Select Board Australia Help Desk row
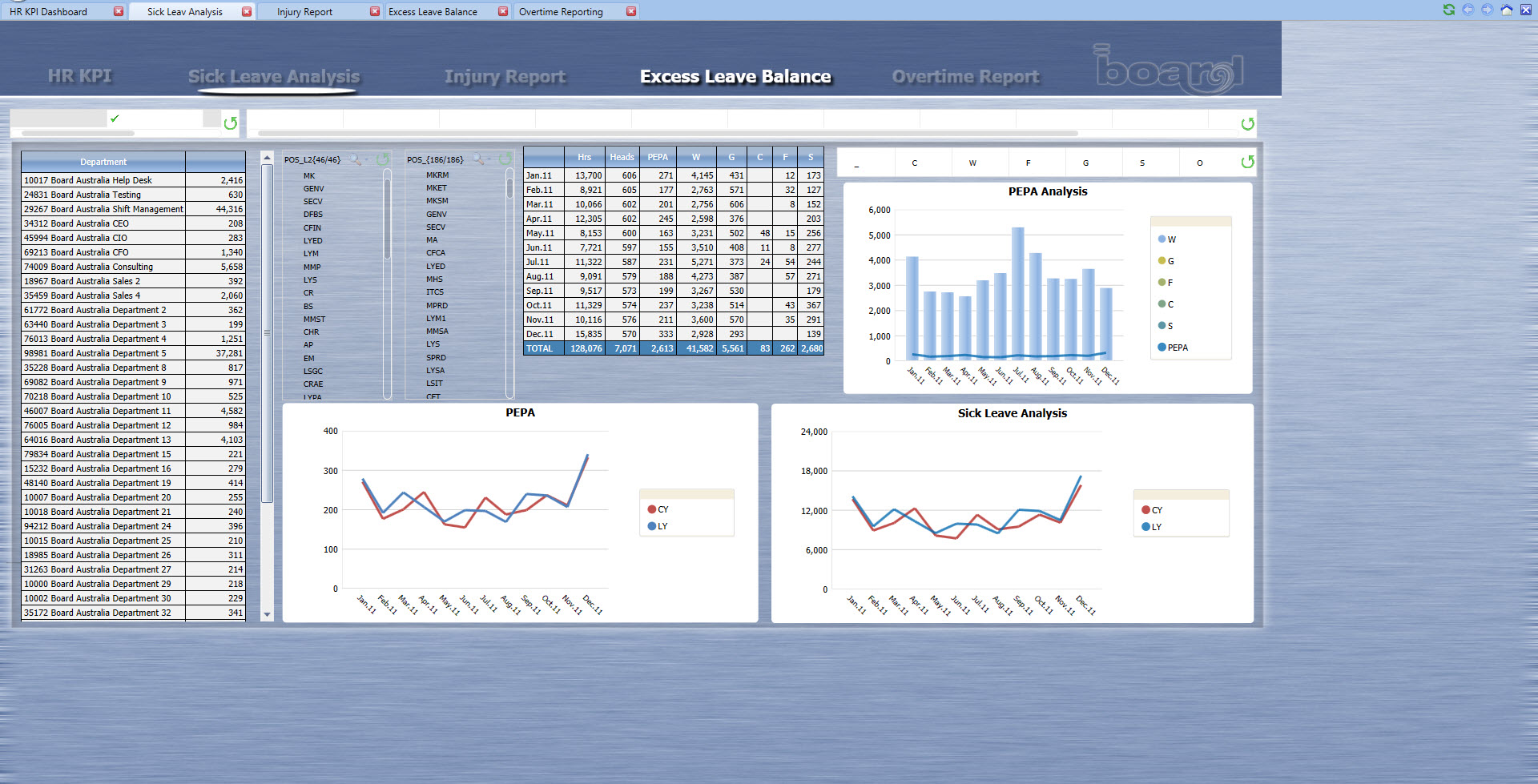Image resolution: width=1538 pixels, height=784 pixels. click(133, 180)
